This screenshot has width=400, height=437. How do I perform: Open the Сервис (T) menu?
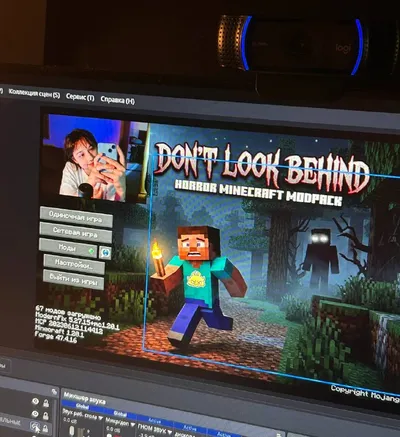[x=80, y=98]
